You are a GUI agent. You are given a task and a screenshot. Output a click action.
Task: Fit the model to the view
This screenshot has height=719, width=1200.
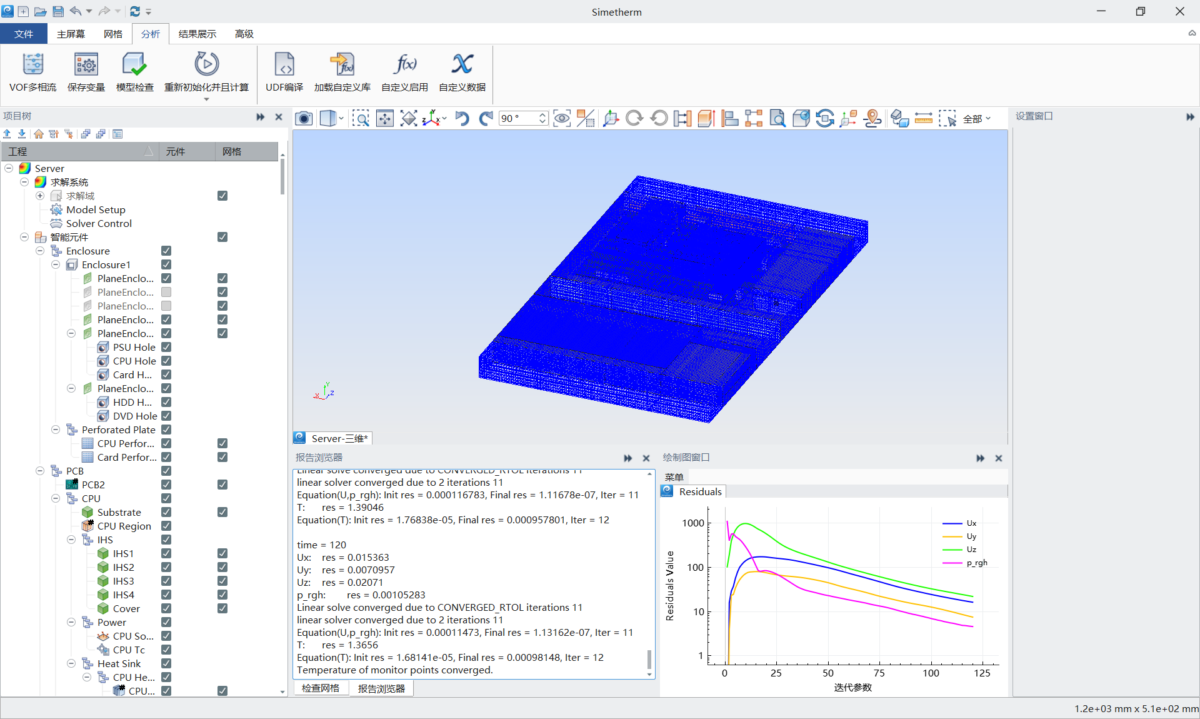click(409, 118)
